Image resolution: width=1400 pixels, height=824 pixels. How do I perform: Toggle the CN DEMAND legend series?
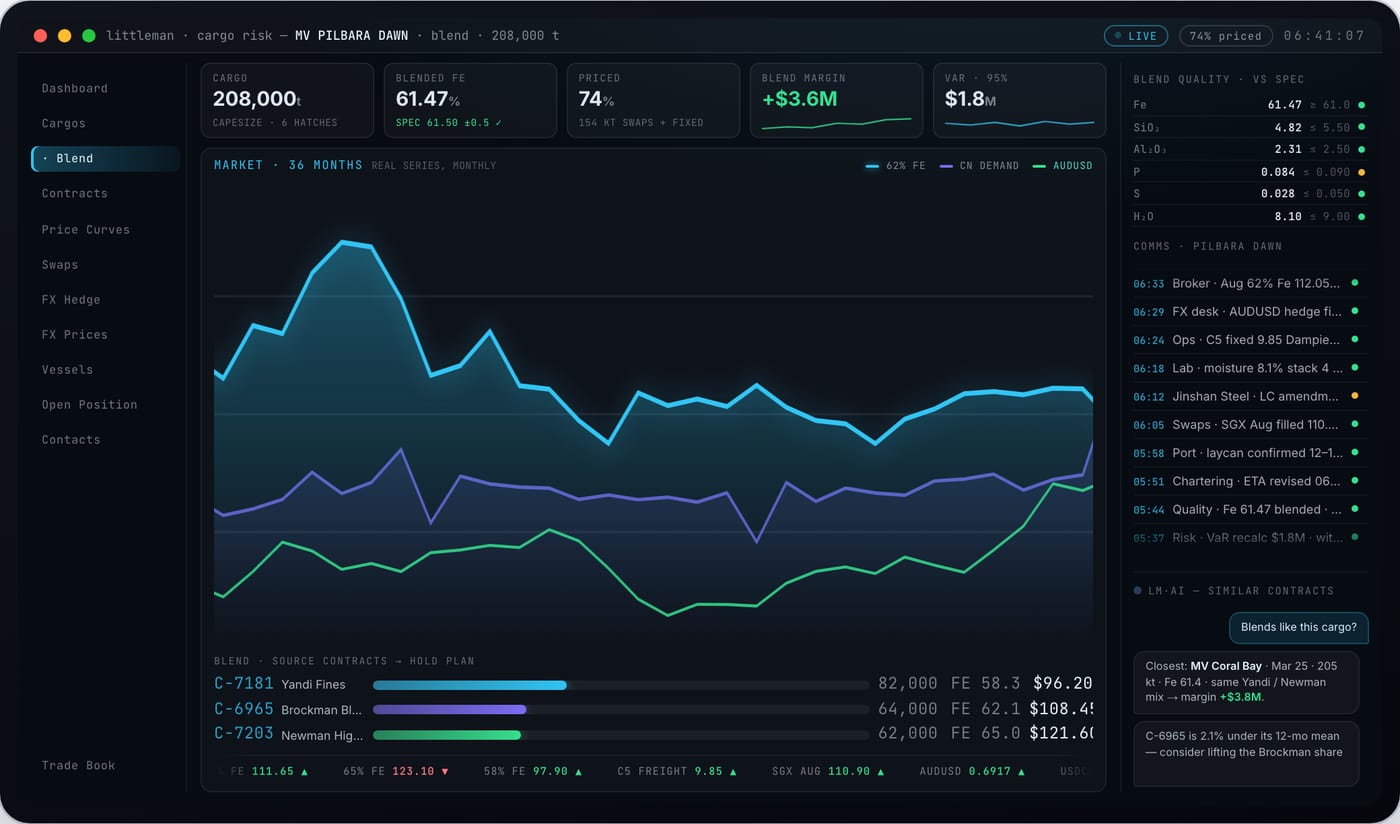tap(980, 166)
